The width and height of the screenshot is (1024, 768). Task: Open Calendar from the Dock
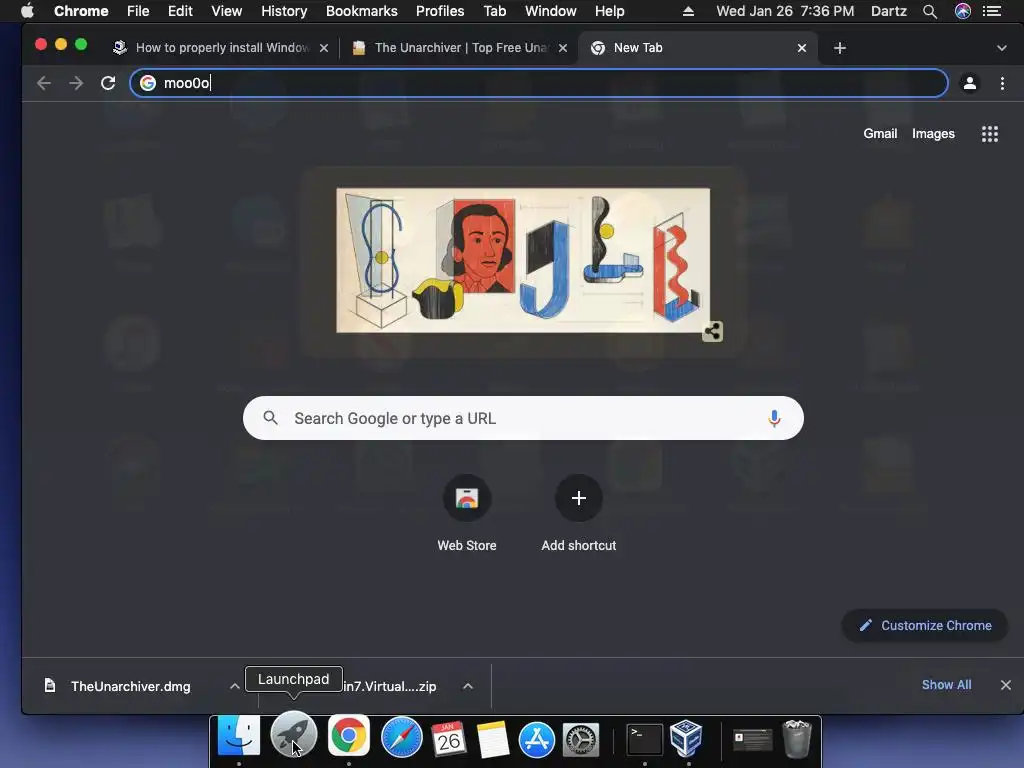point(449,739)
